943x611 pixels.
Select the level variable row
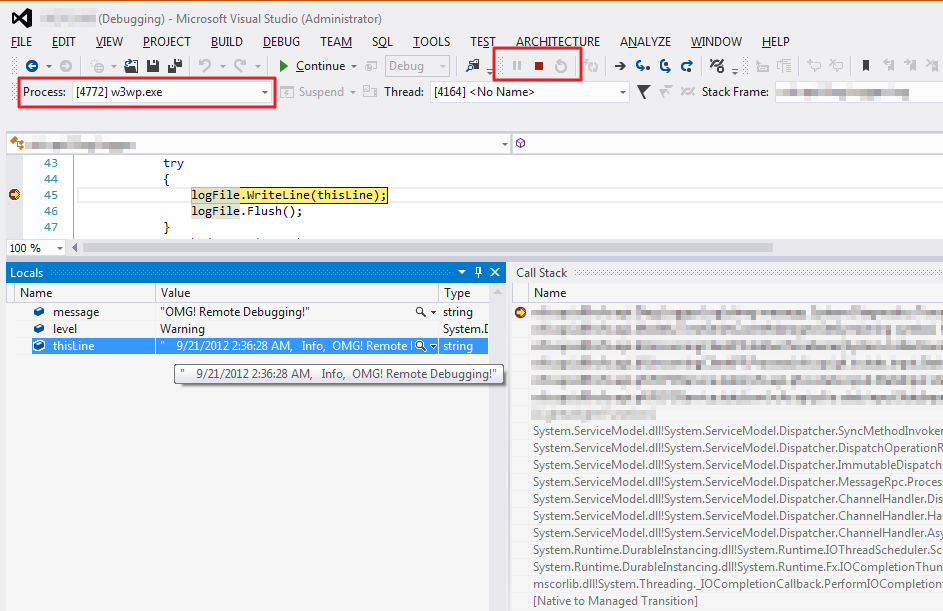[251, 329]
